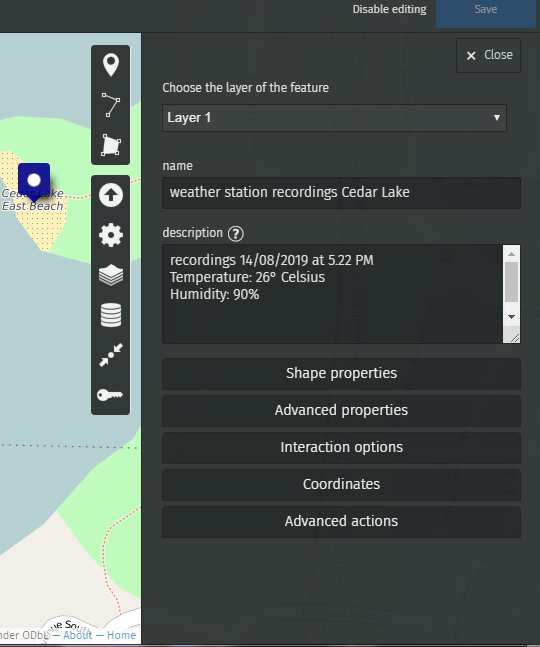Screen dimensions: 540x647
Task: Click the description scrollbar up arrow
Action: (512, 254)
